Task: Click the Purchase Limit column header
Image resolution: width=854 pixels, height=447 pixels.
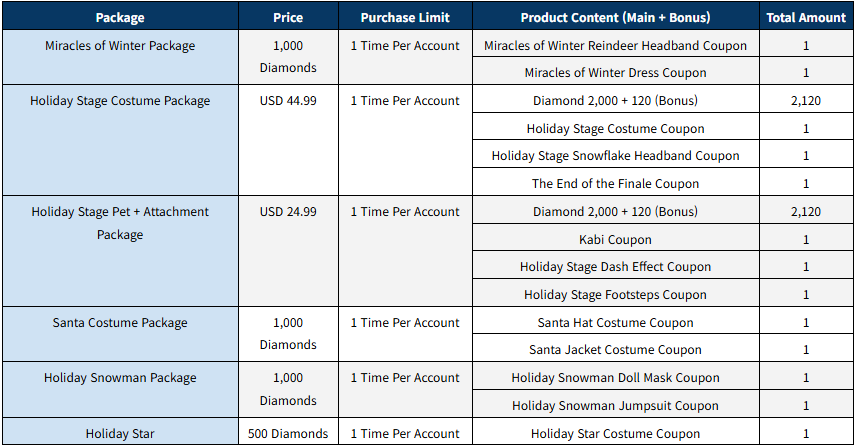Action: click(405, 17)
